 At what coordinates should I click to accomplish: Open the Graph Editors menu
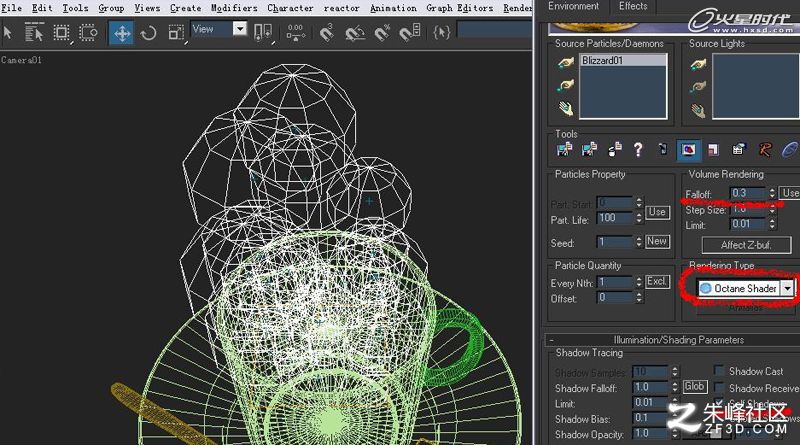460,8
